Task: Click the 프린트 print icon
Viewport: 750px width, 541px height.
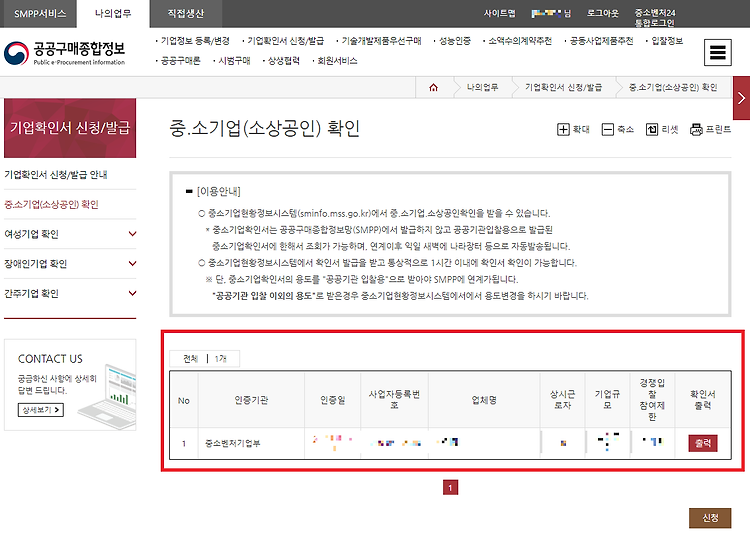Action: [x=696, y=129]
